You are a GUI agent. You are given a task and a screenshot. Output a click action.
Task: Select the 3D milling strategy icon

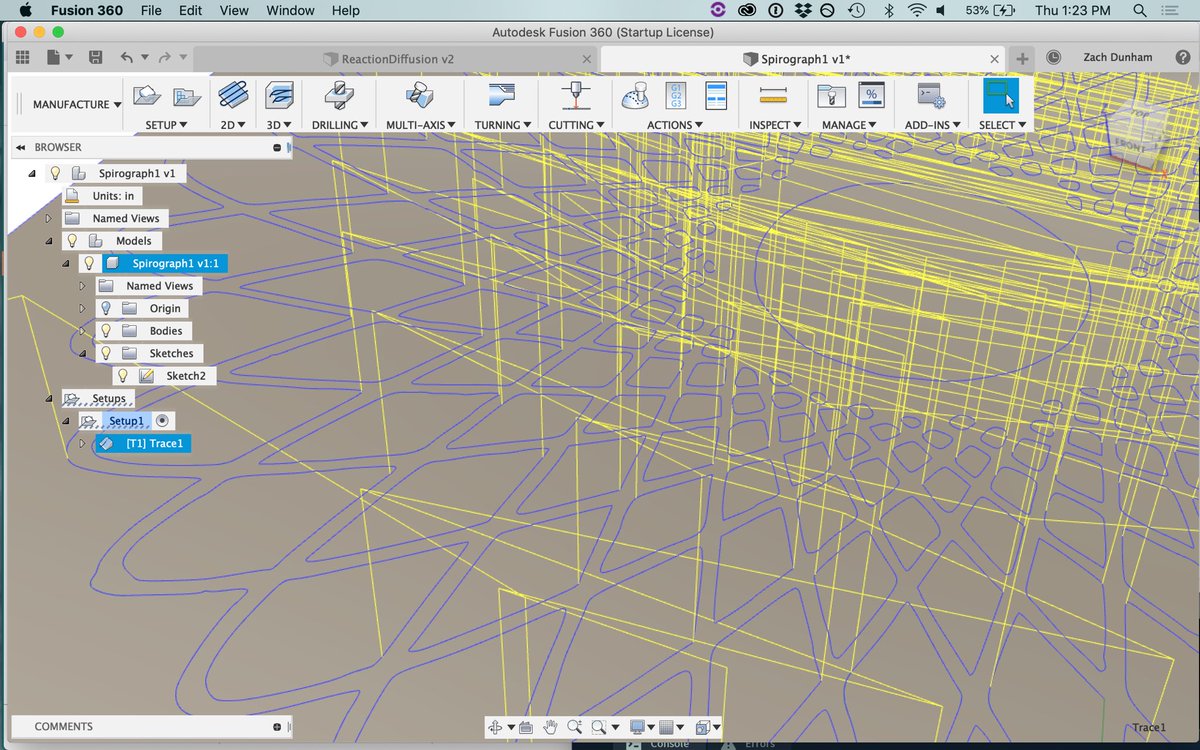tap(279, 96)
